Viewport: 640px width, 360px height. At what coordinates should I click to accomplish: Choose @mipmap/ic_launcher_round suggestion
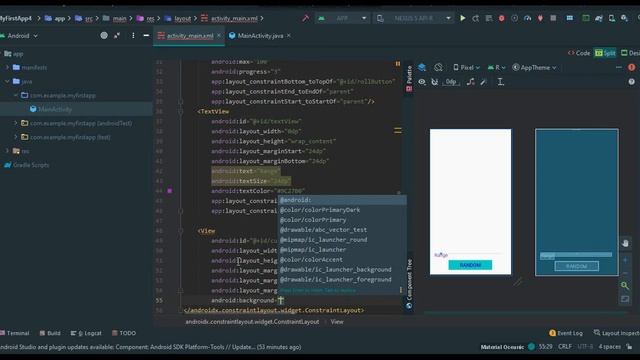click(342, 240)
